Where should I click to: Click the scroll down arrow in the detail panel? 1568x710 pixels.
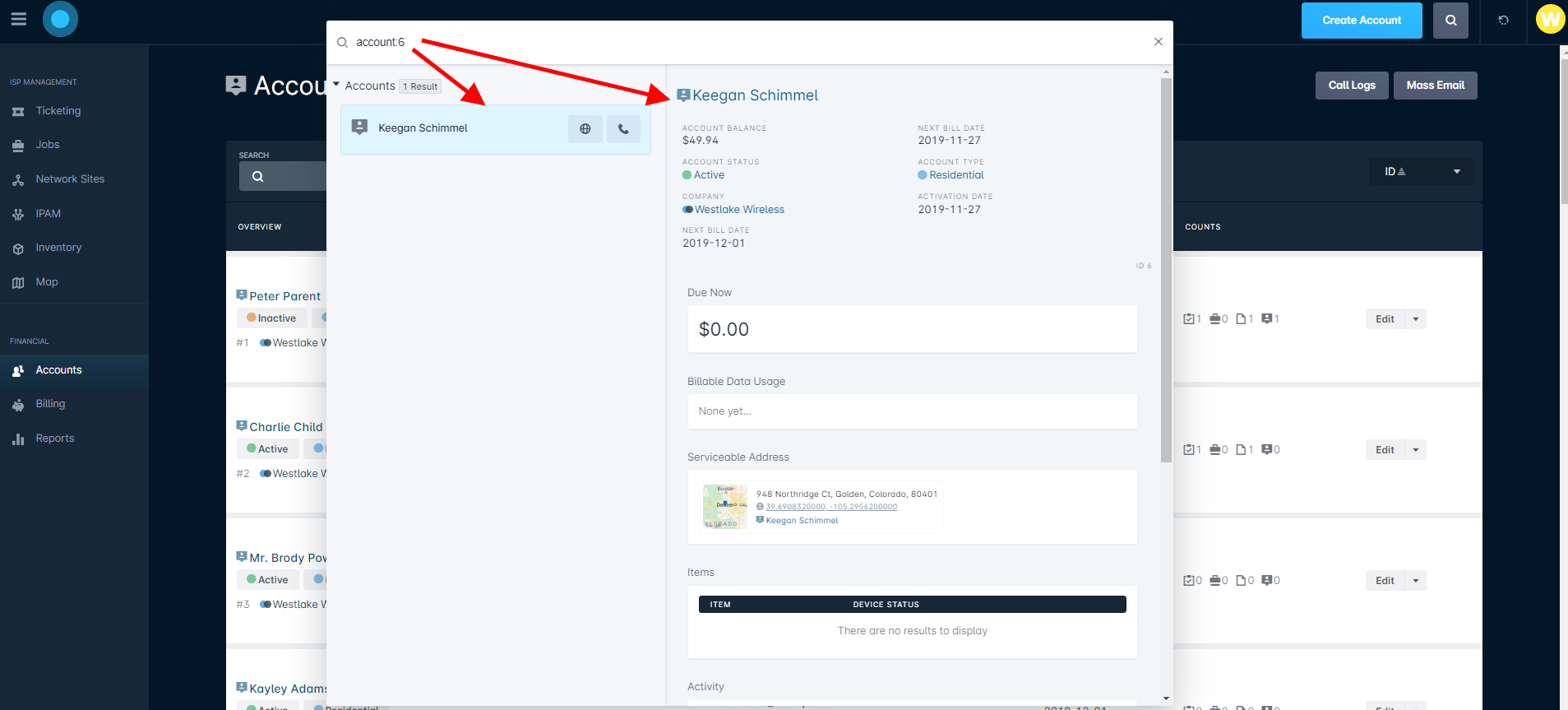(1166, 698)
